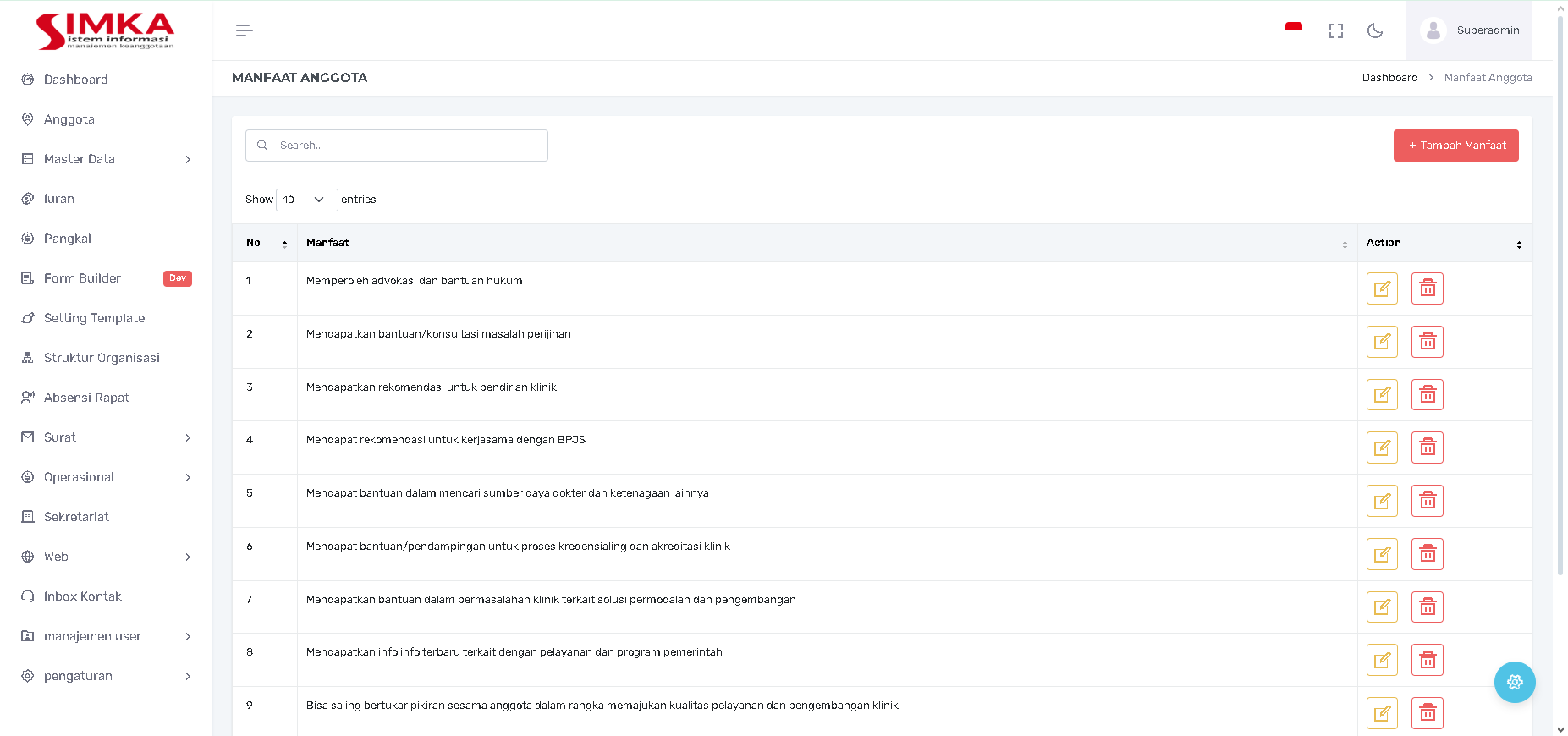Click the Tambah Manfaat button

point(1455,146)
